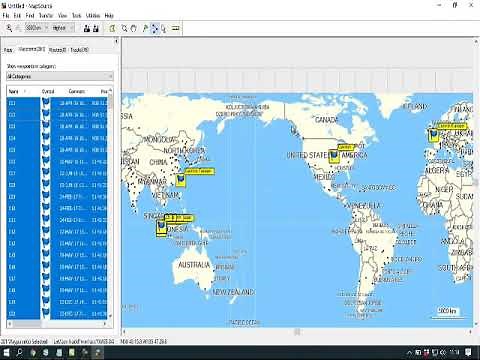Select the Zoom tool in the toolbar

point(124,28)
